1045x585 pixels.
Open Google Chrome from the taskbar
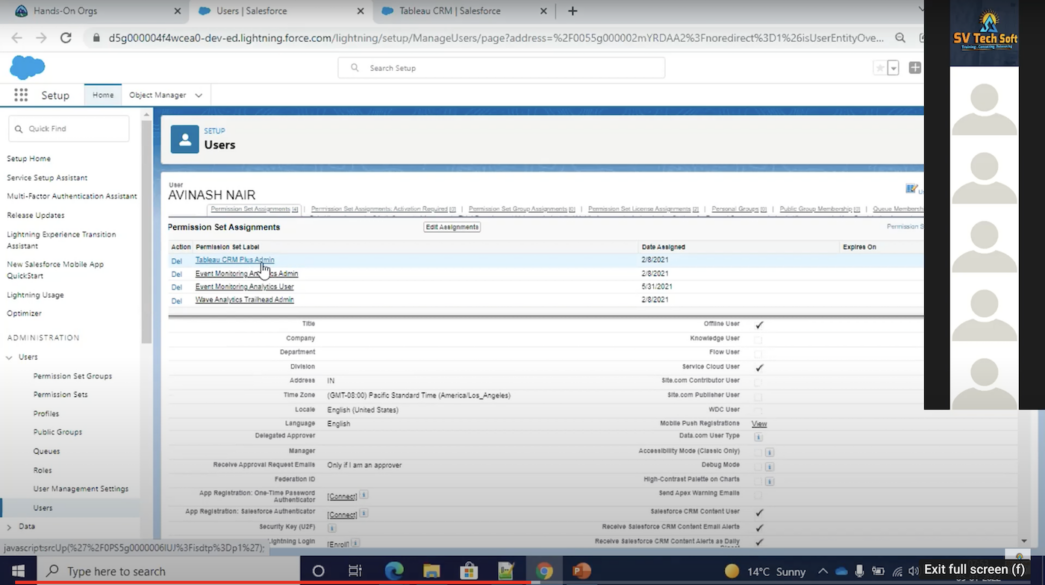point(544,569)
